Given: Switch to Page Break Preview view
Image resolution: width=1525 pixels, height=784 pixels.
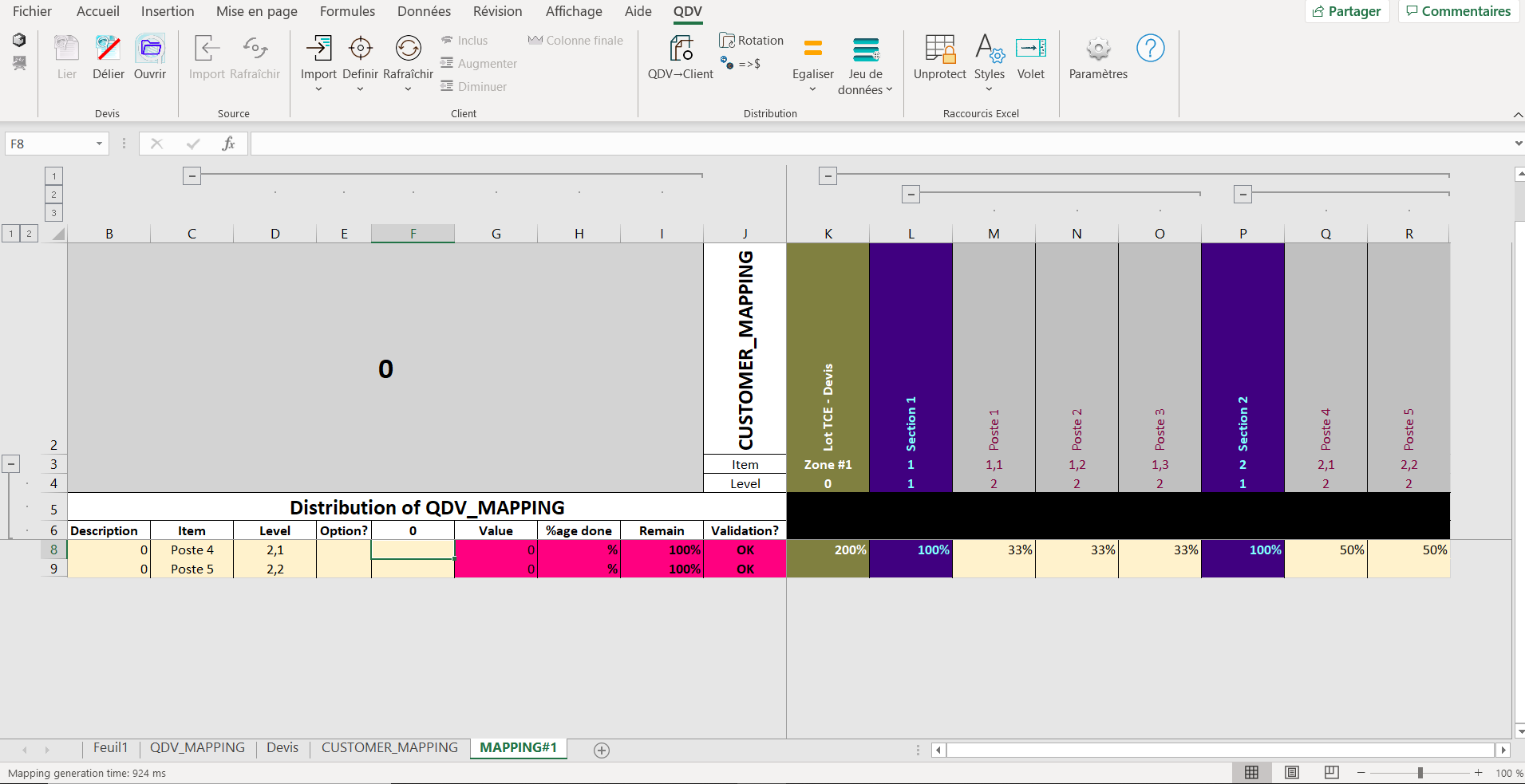Looking at the screenshot, I should click(x=1331, y=772).
